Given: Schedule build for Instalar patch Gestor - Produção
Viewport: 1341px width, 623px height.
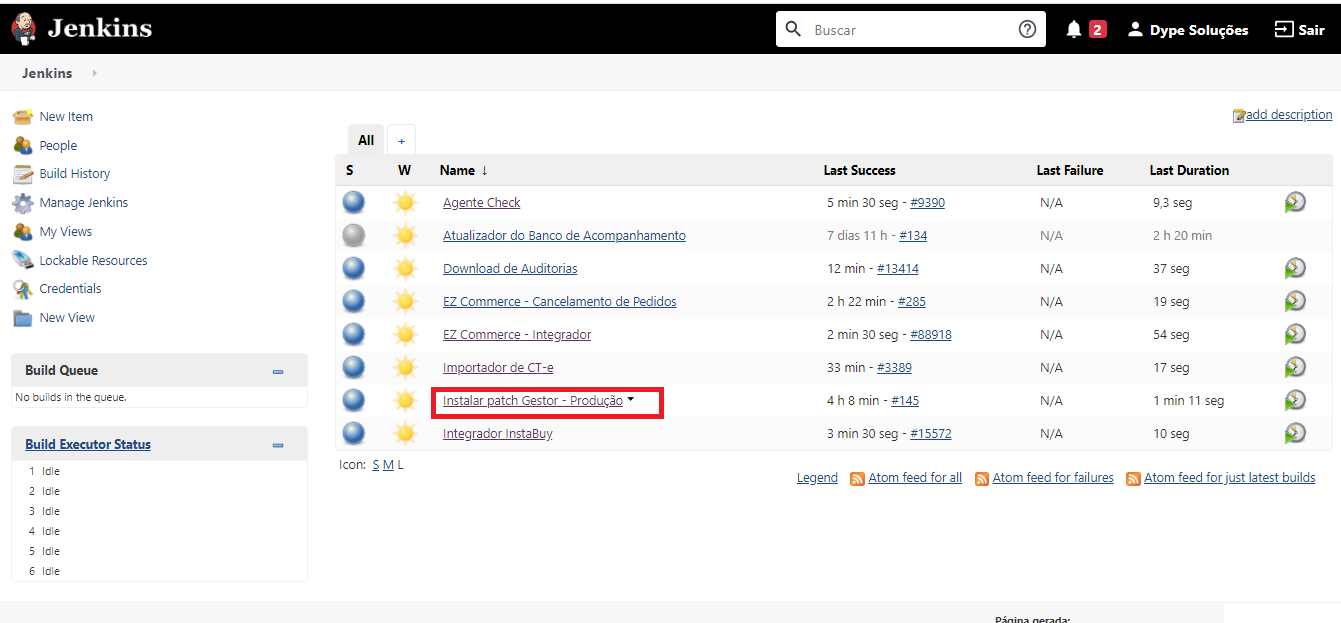Looking at the screenshot, I should click(1295, 400).
